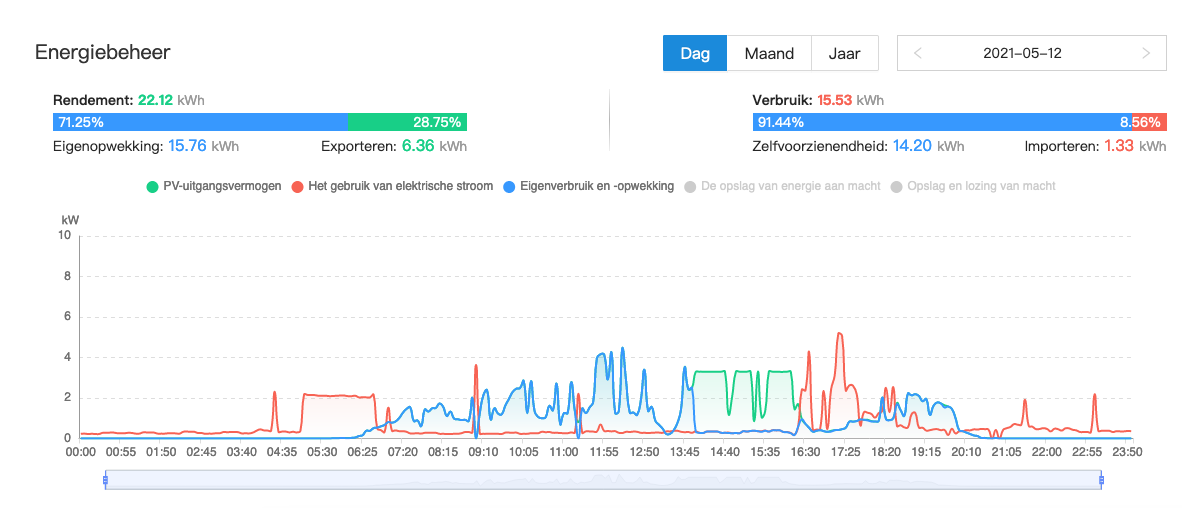
Task: Toggle the blue Eigenverbruik legend dot
Action: tap(510, 186)
